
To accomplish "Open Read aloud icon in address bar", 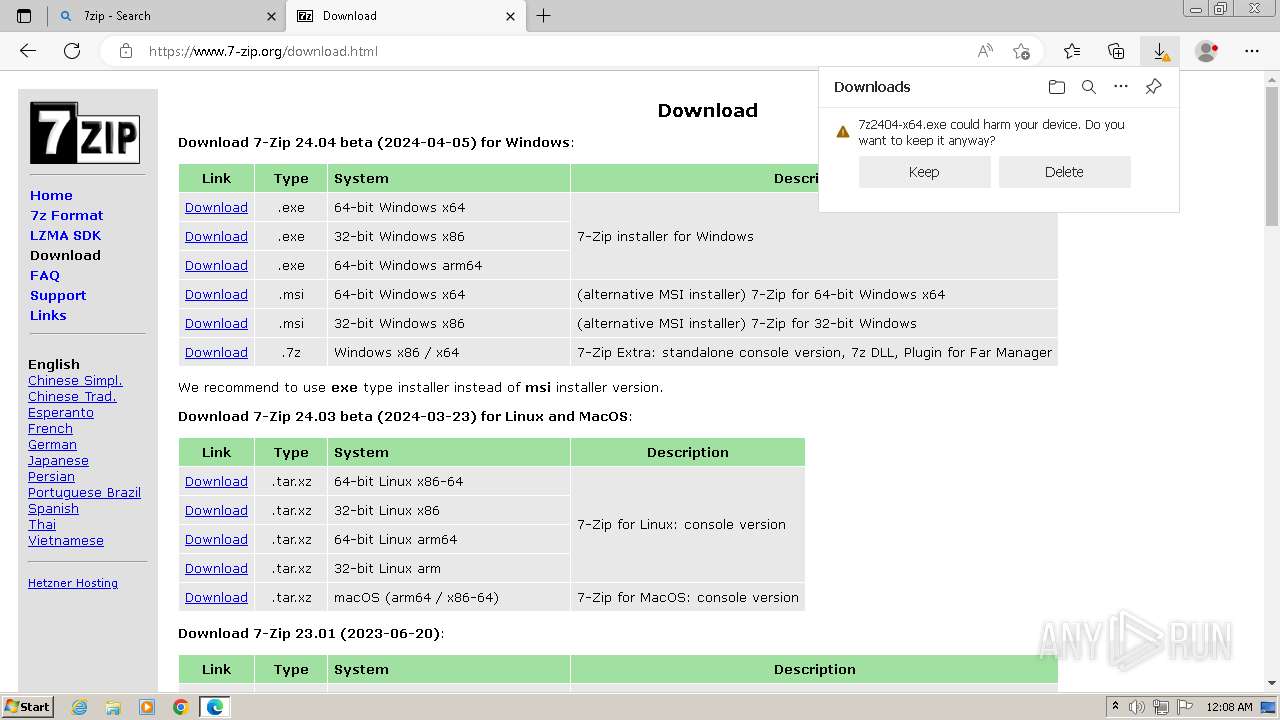I will pyautogui.click(x=985, y=51).
